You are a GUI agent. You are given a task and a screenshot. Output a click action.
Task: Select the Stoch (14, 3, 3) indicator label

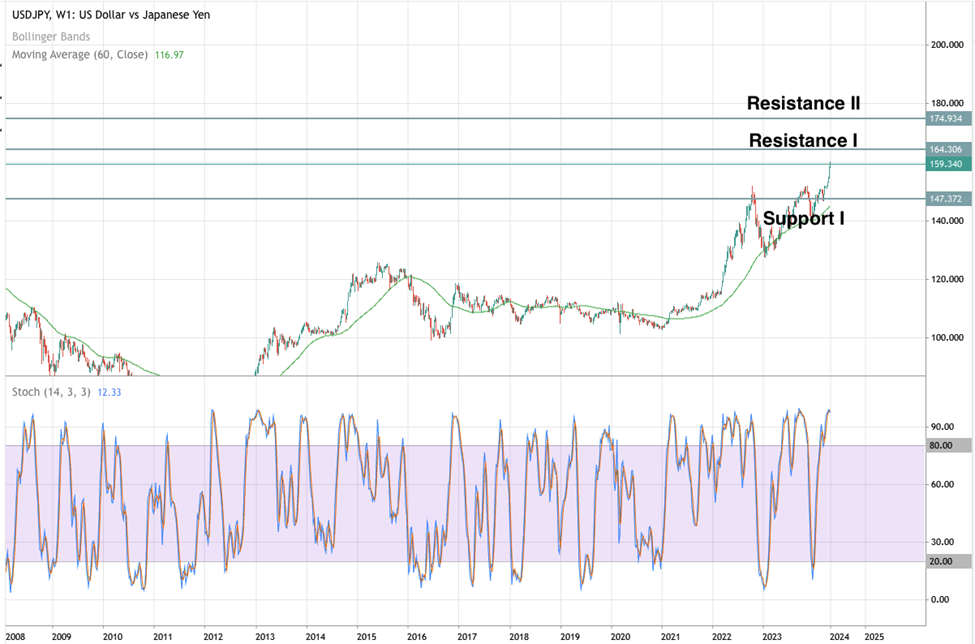[49, 392]
